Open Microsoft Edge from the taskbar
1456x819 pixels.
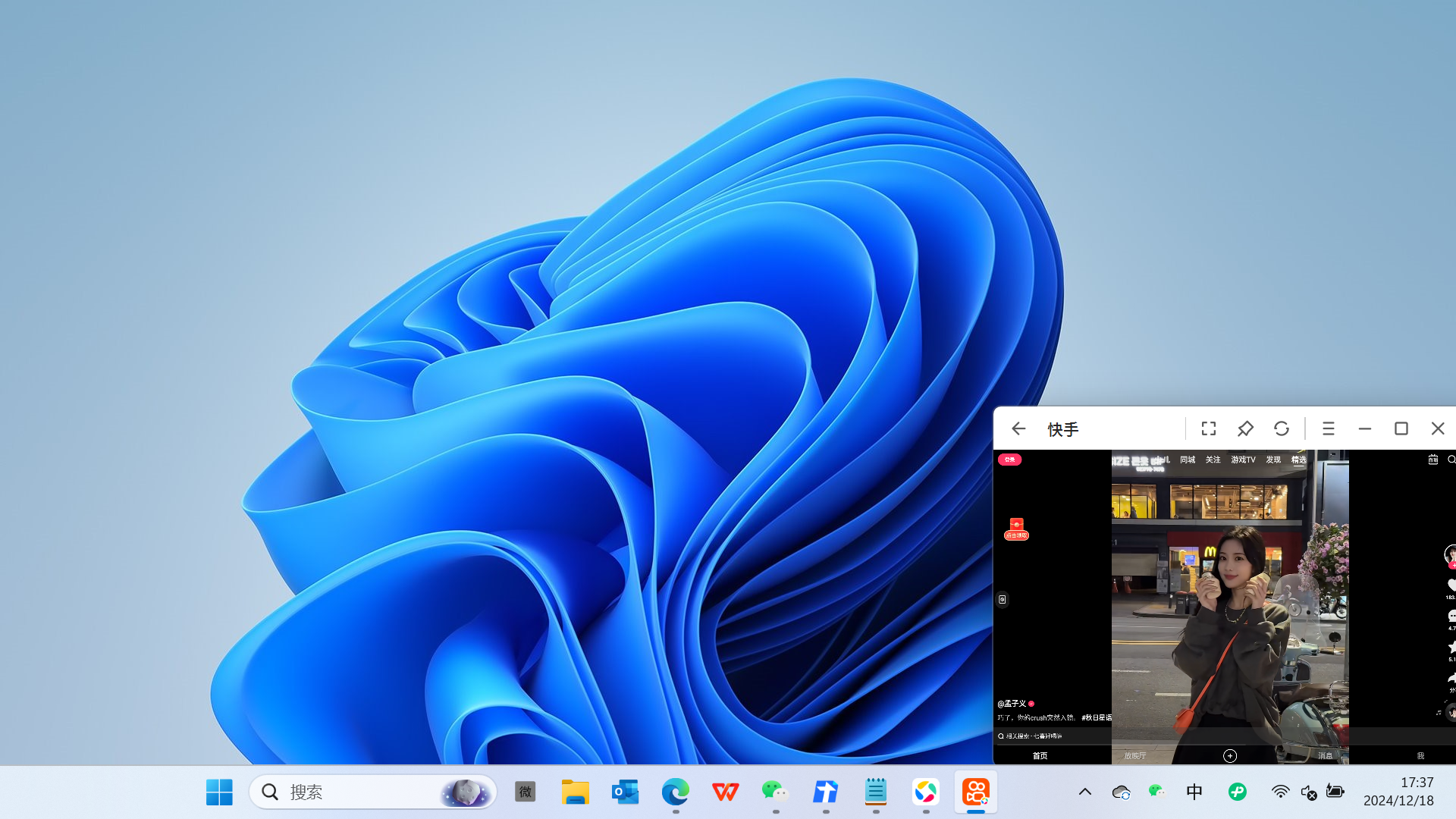tap(676, 792)
